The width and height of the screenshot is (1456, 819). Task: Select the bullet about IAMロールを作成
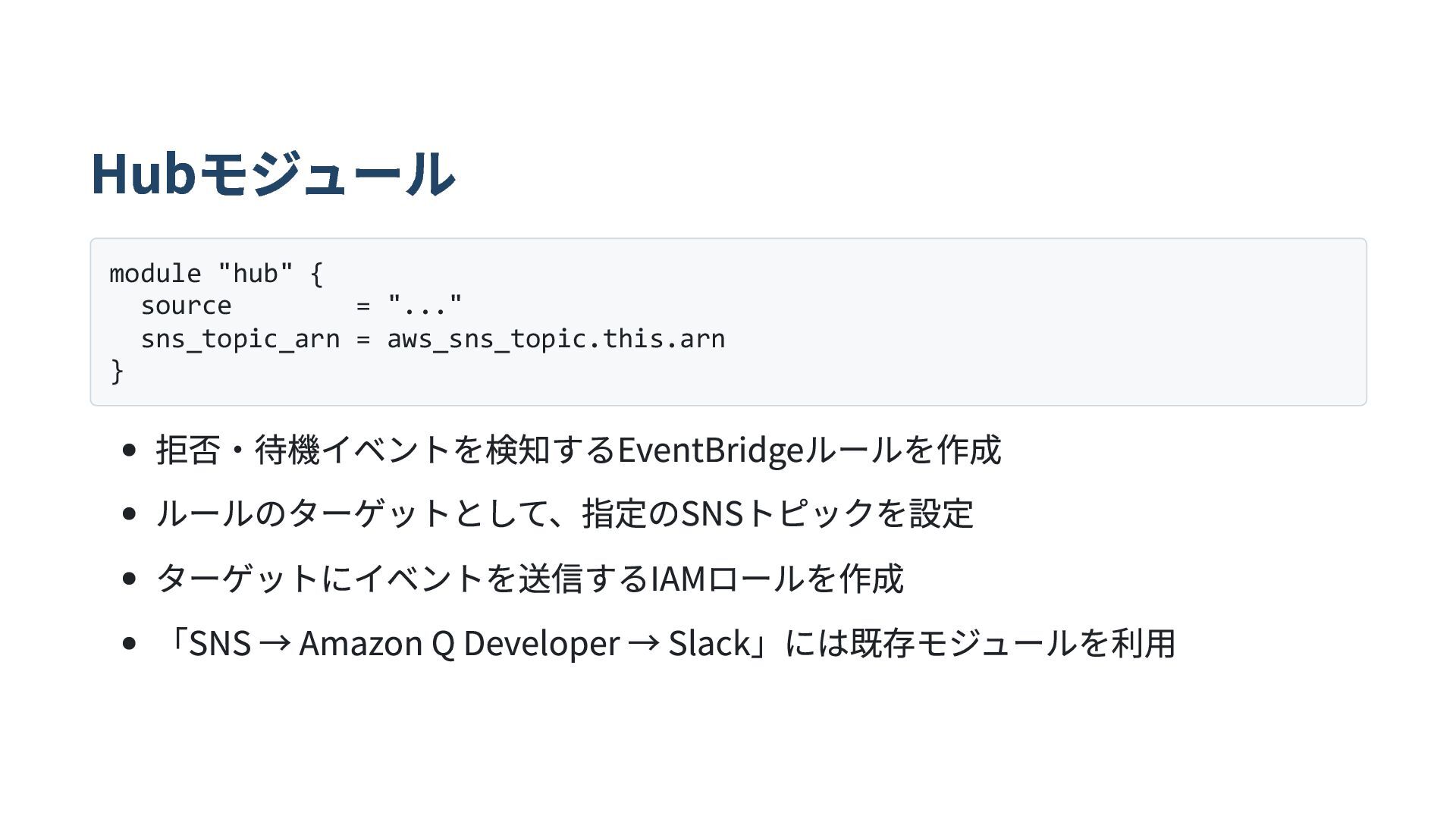click(529, 578)
